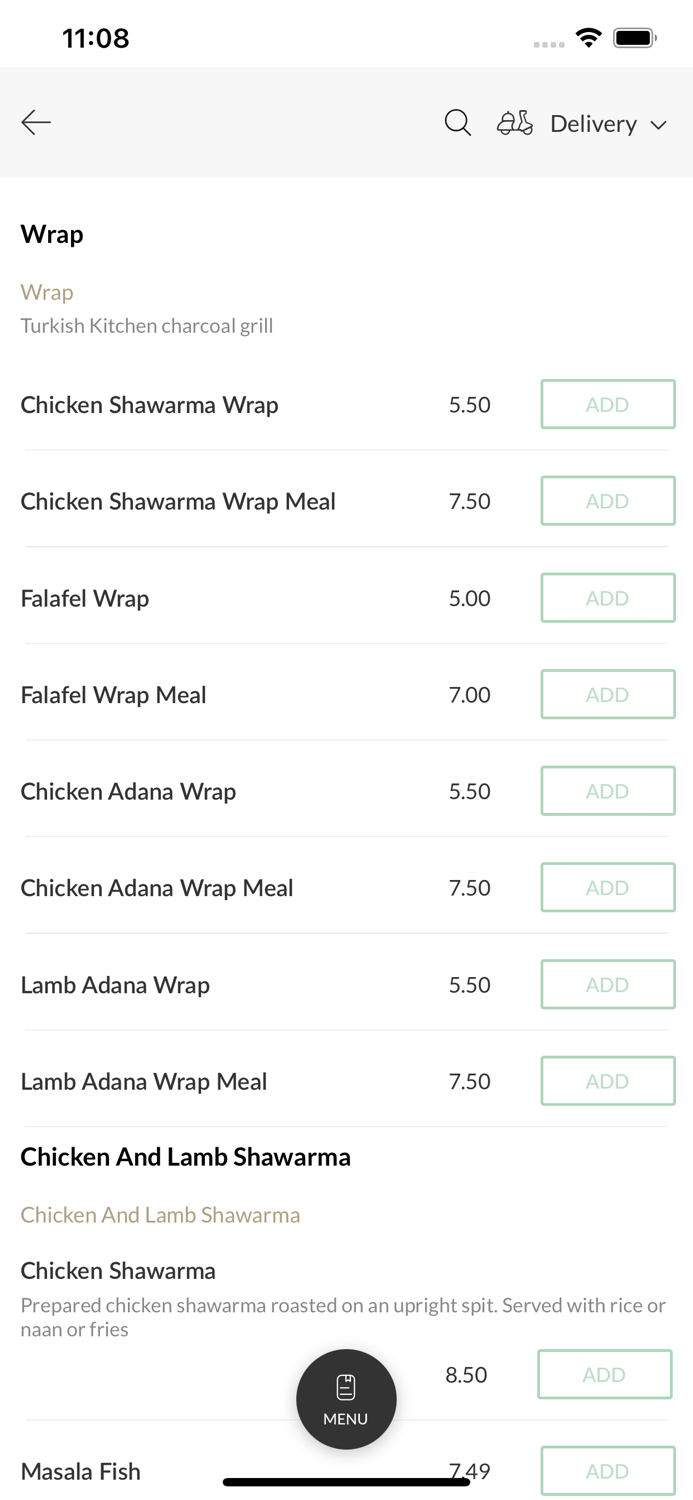
Task: Add Masala Fish to order
Action: pos(608,1471)
